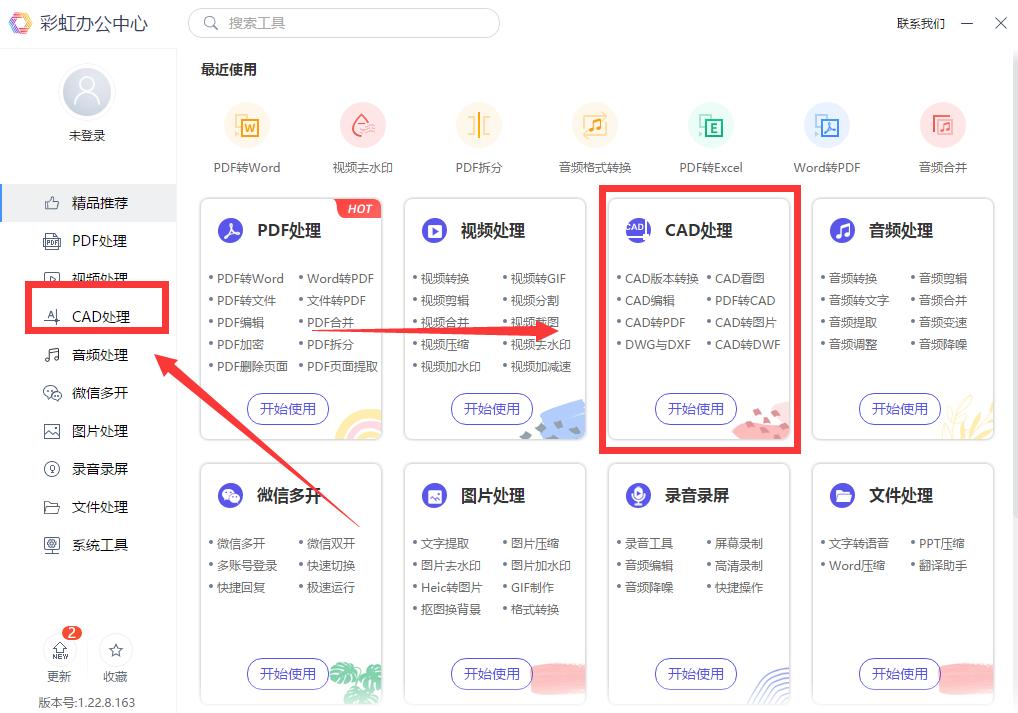Click the 收藏 star icon

pyautogui.click(x=115, y=650)
